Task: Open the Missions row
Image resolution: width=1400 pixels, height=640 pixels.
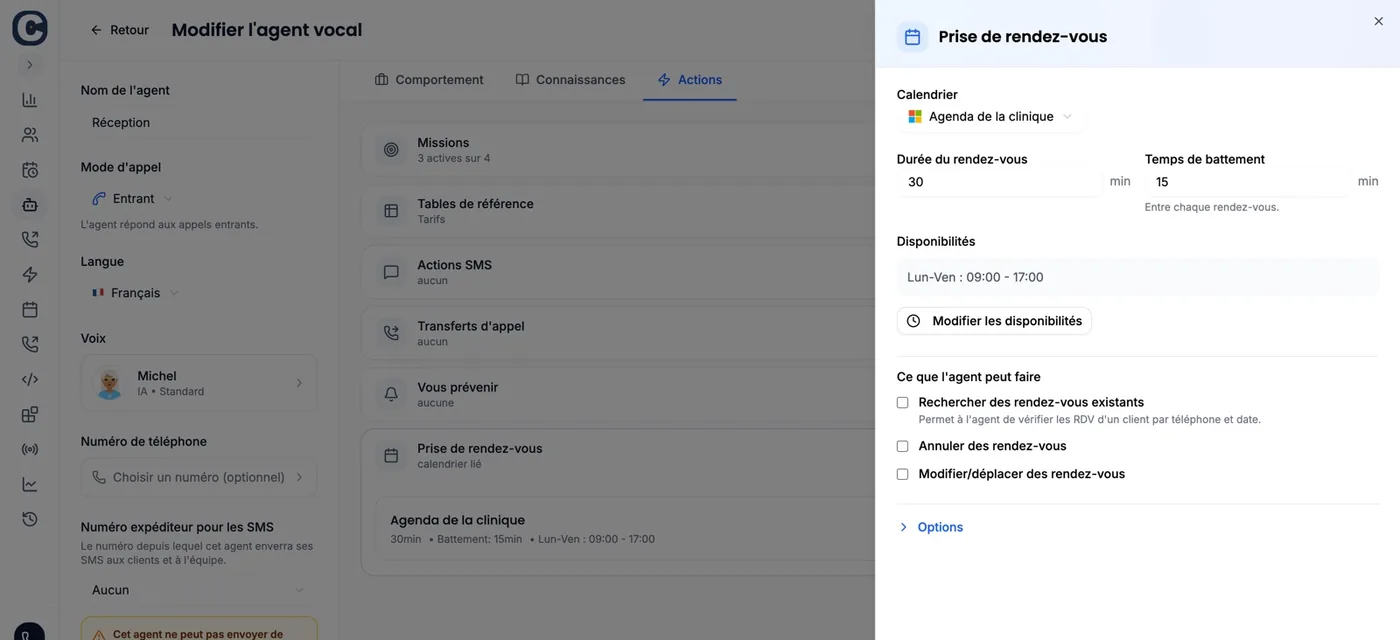Action: [x=618, y=150]
